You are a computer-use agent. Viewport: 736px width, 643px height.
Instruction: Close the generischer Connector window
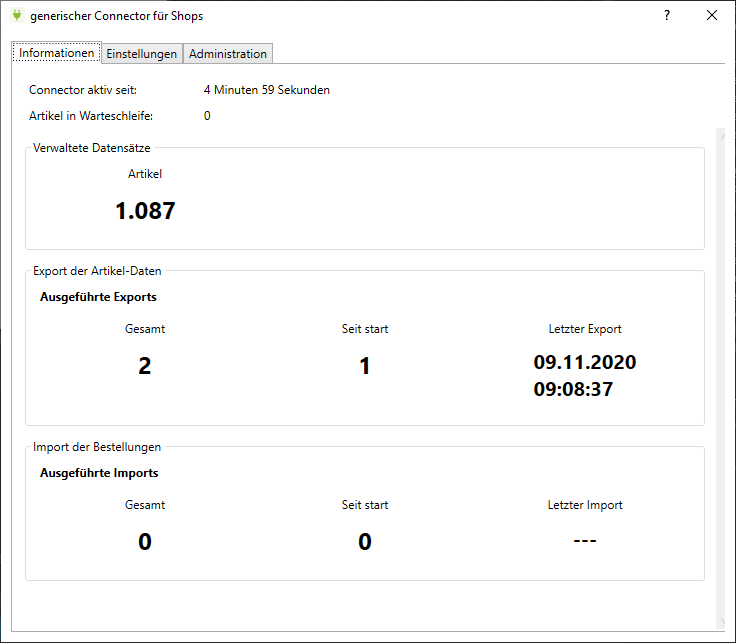point(712,16)
